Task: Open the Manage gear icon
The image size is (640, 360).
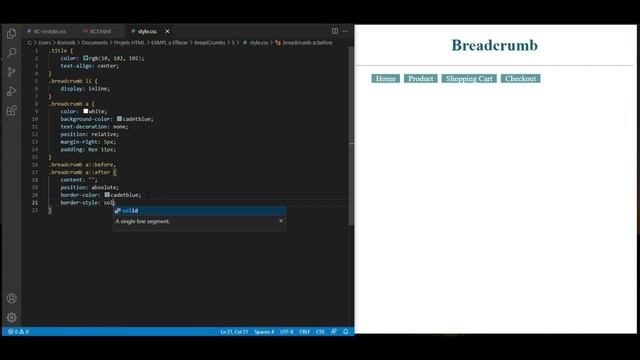Action: [x=11, y=318]
